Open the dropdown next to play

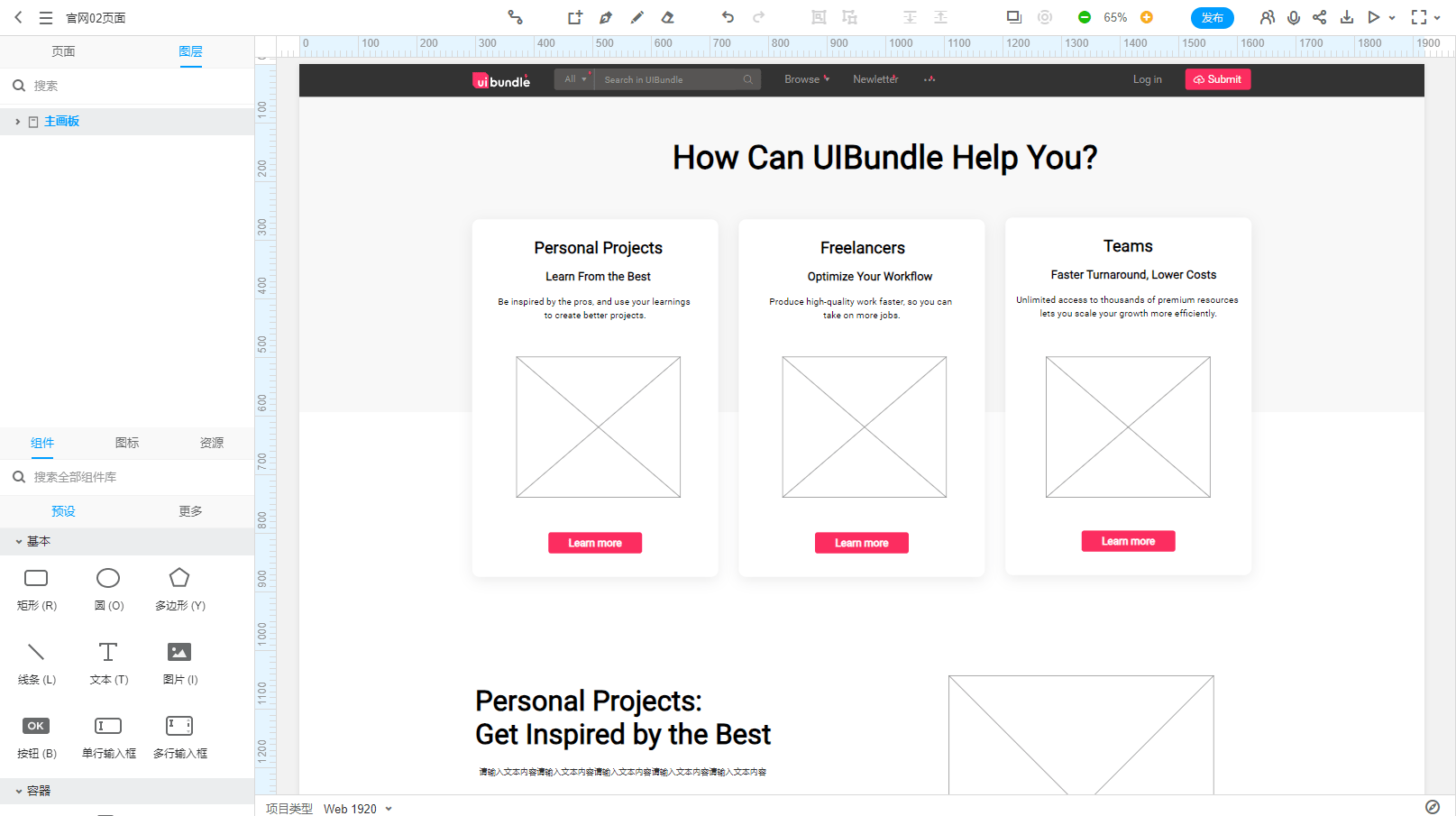pyautogui.click(x=1392, y=18)
